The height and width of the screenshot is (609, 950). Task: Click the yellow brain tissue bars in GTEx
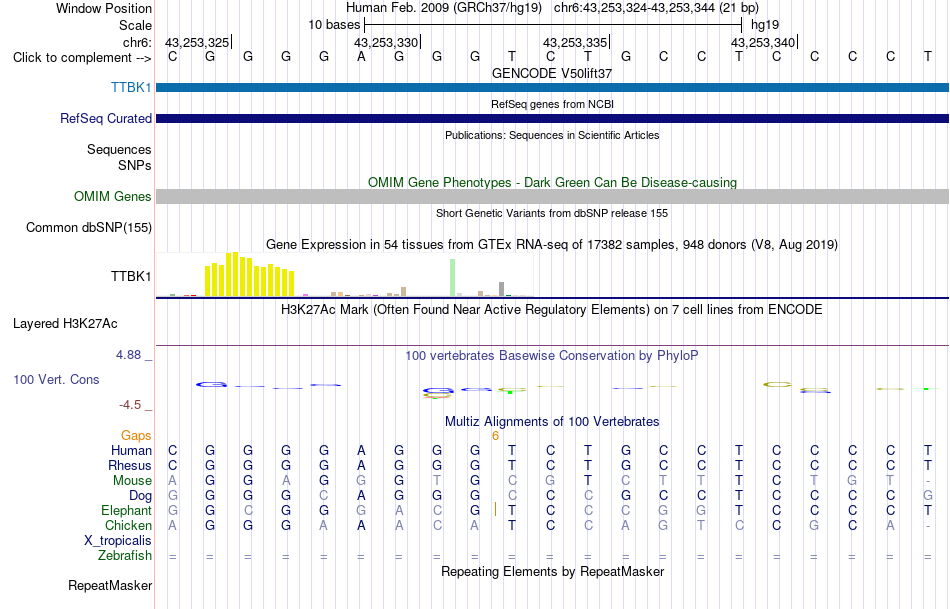click(250, 275)
